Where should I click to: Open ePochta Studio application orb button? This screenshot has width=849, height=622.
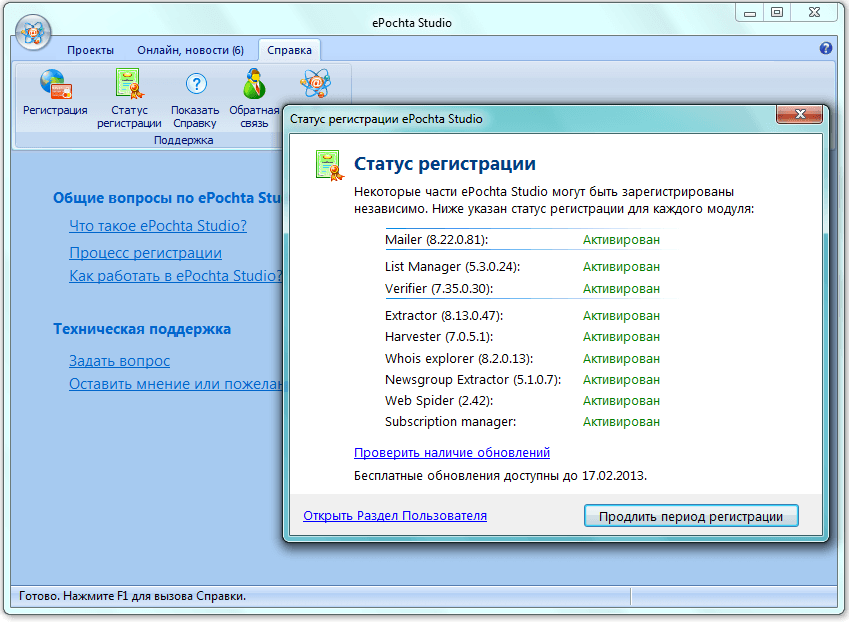pyautogui.click(x=33, y=32)
